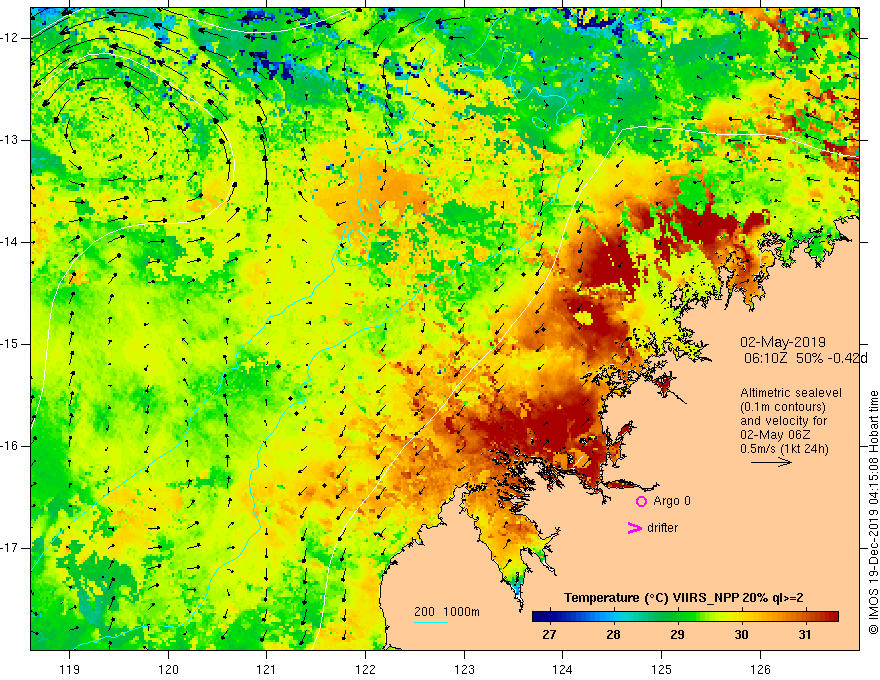Image resolution: width=880 pixels, height=680 pixels.
Task: Click the latitude label -15
Action: pyautogui.click(x=11, y=344)
